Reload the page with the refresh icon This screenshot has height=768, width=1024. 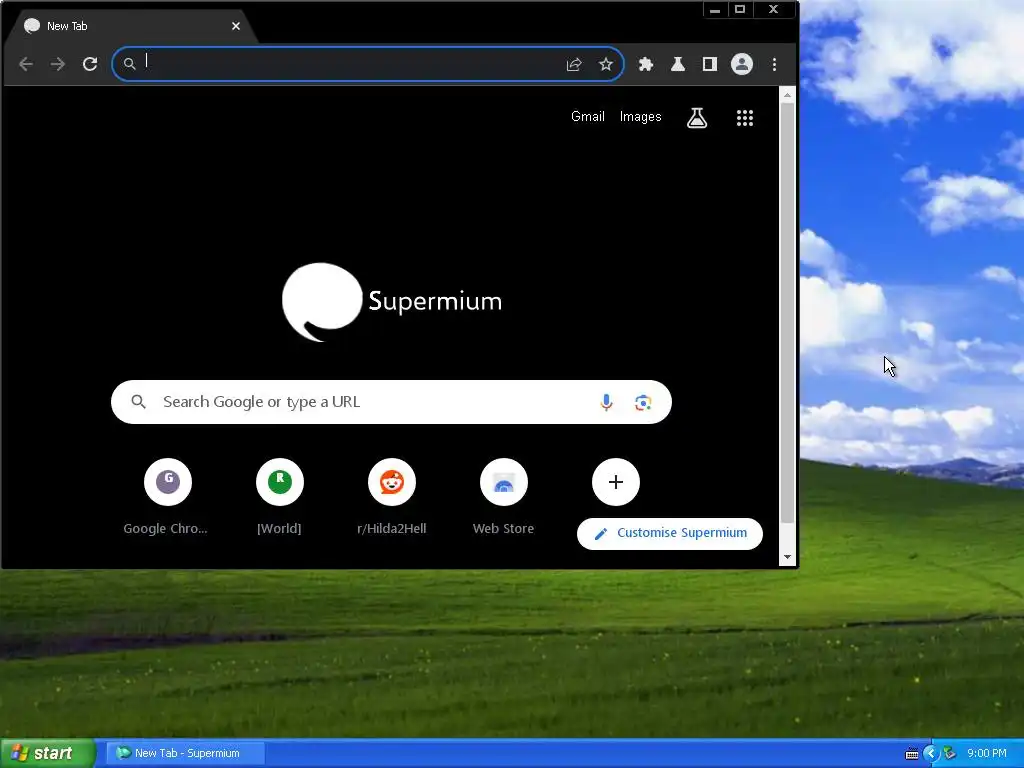point(90,64)
